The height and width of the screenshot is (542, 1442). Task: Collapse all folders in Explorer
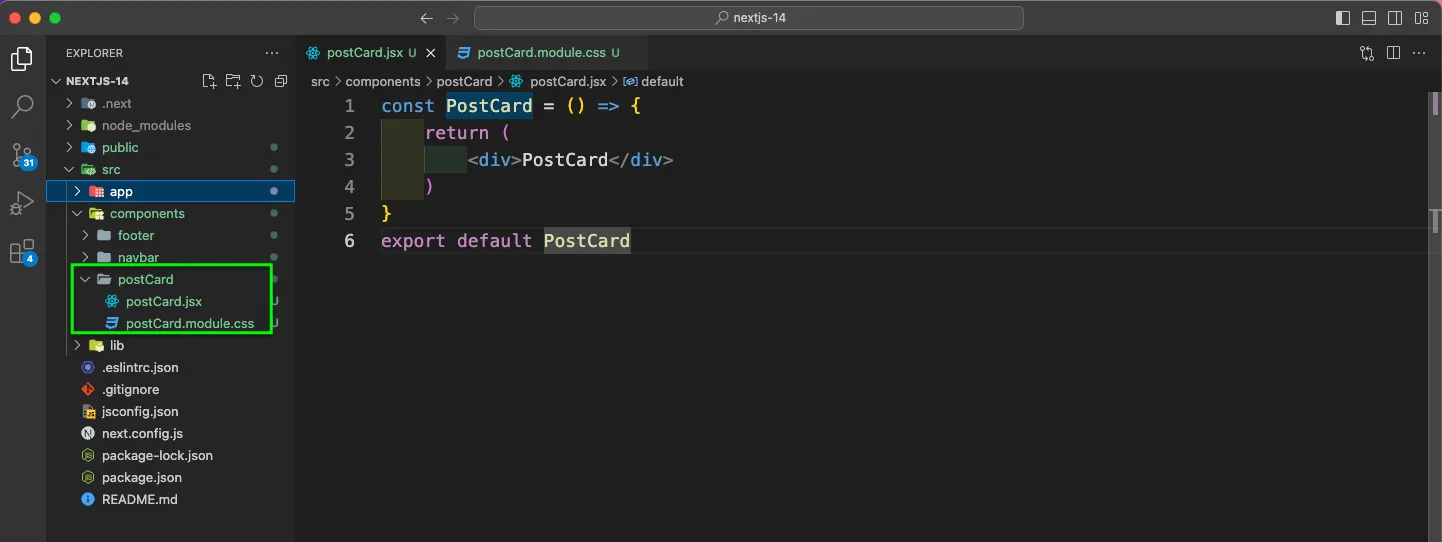pyautogui.click(x=281, y=81)
